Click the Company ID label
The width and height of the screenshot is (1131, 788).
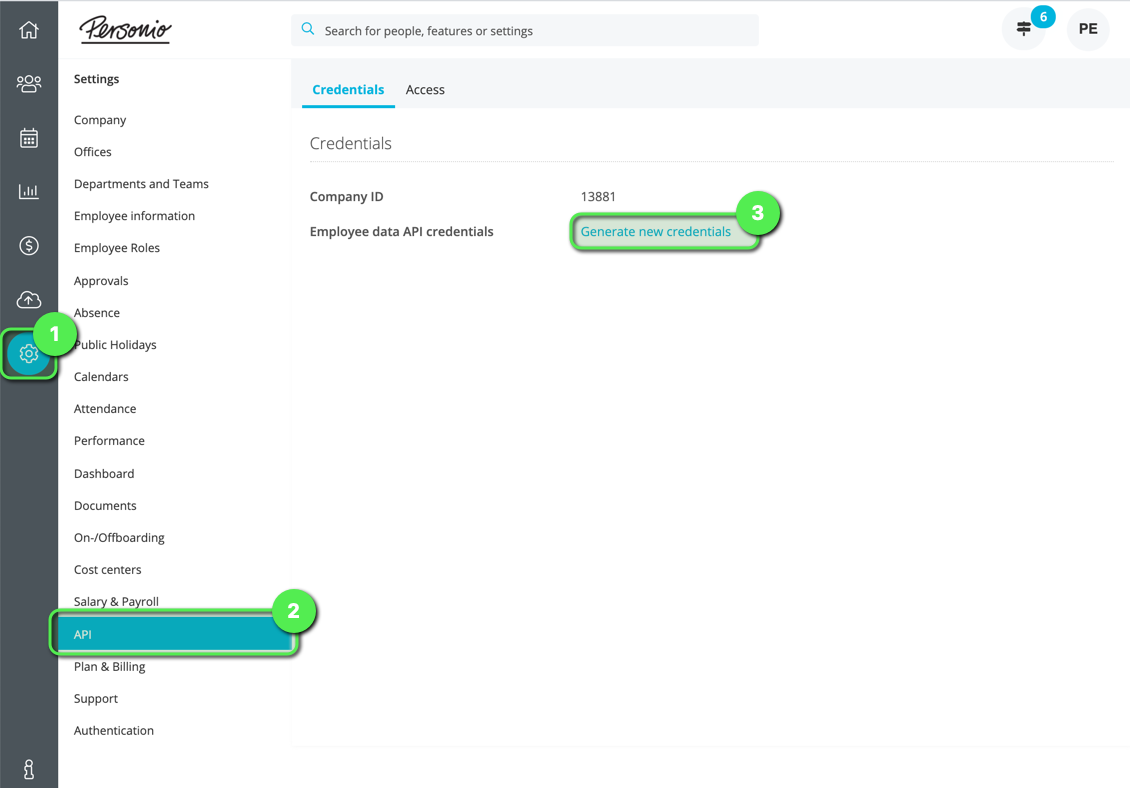[x=346, y=196]
